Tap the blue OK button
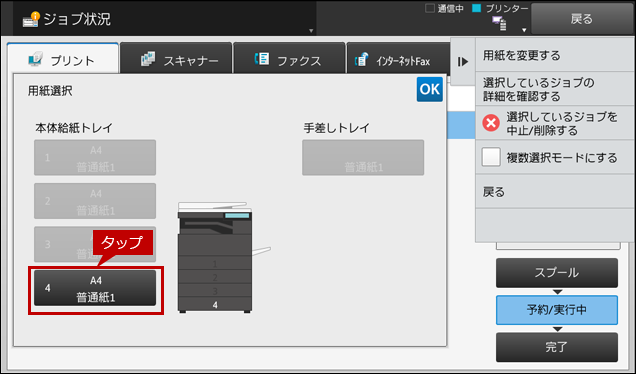This screenshot has width=636, height=374. 430,89
